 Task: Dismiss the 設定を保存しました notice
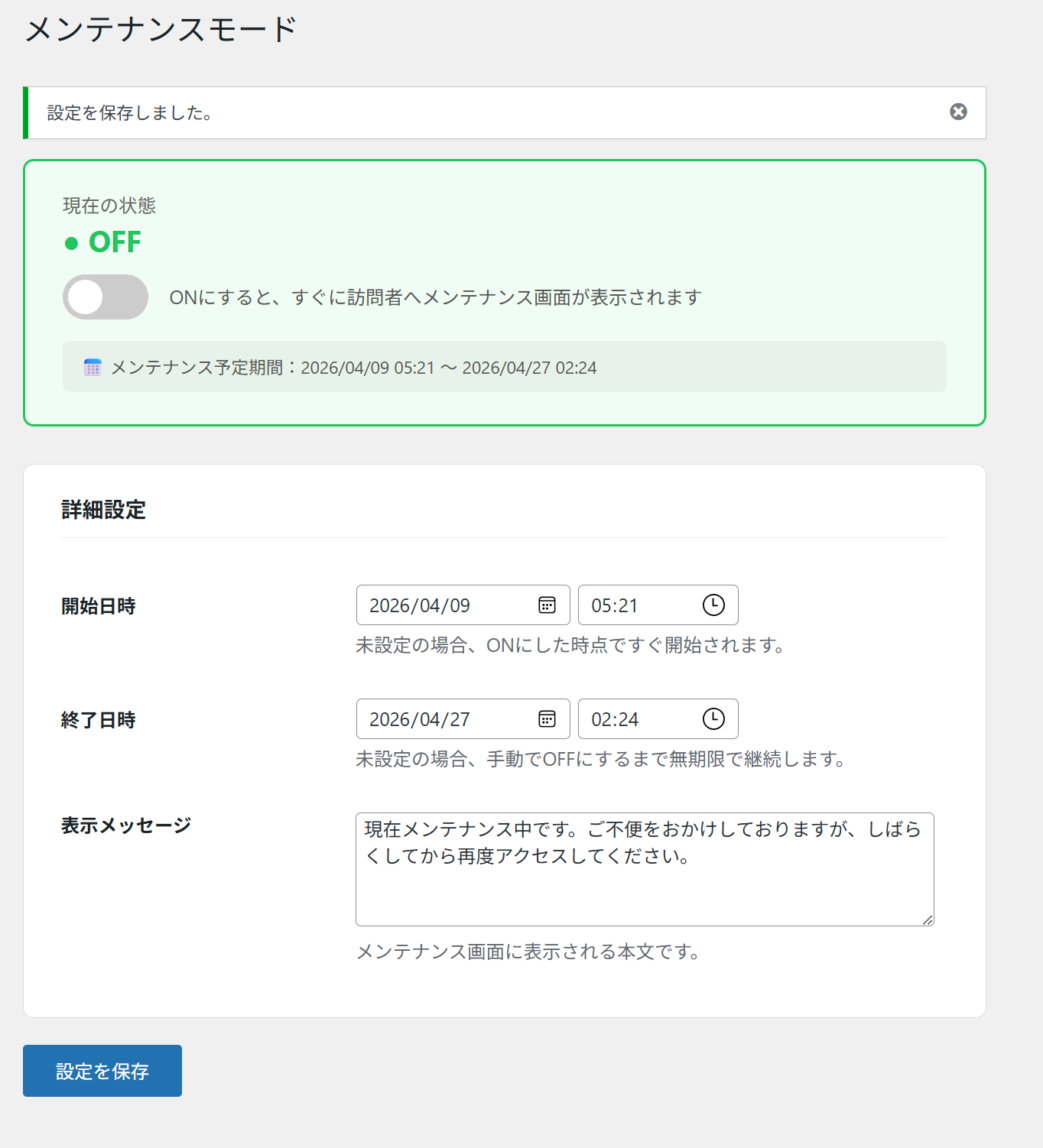point(958,112)
